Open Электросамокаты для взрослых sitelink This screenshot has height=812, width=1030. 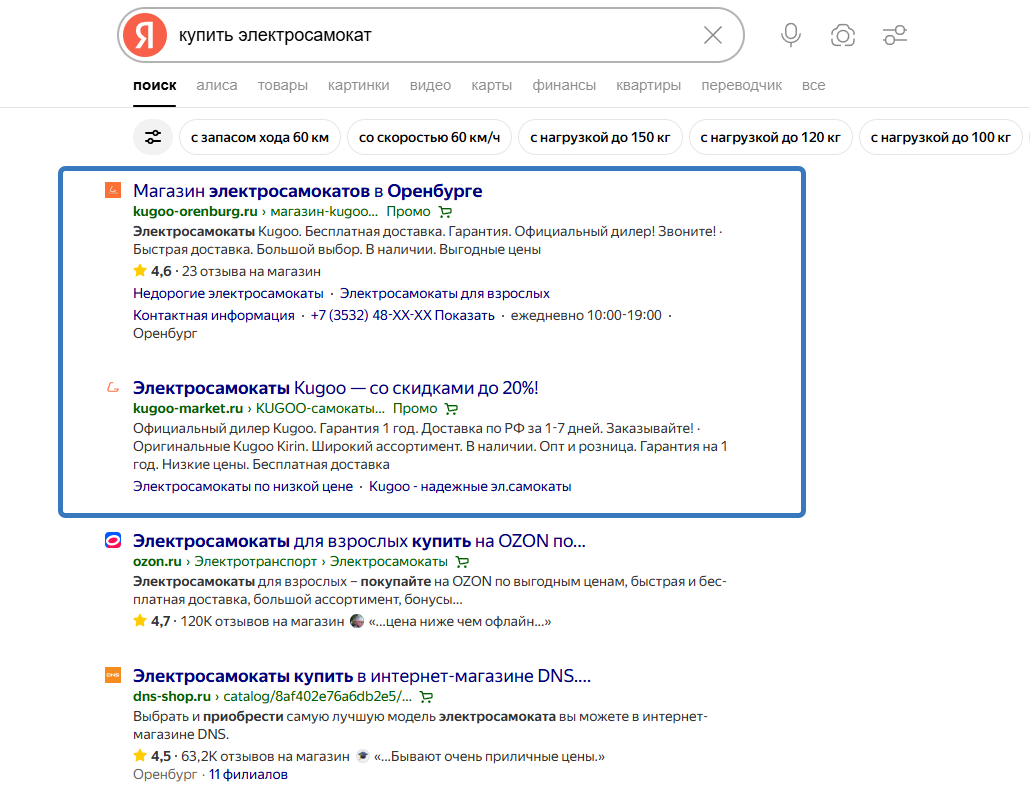pyautogui.click(x=445, y=294)
